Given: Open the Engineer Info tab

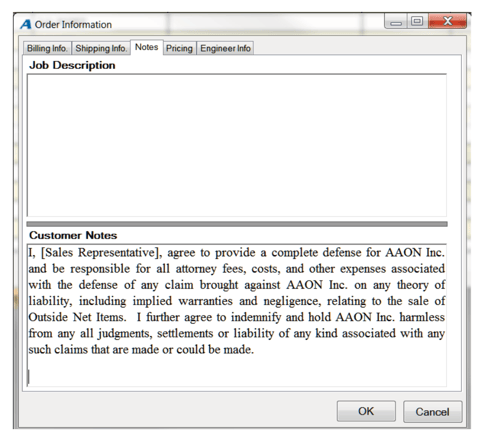Looking at the screenshot, I should [225, 48].
